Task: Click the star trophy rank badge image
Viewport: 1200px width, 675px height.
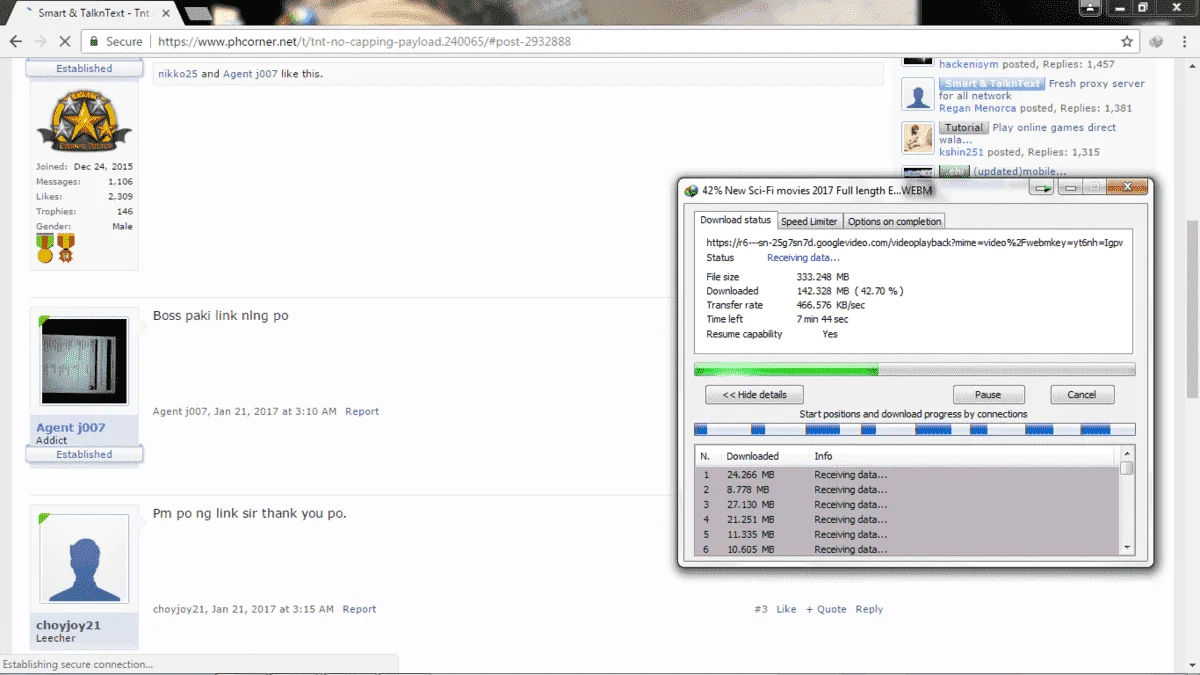Action: point(84,120)
